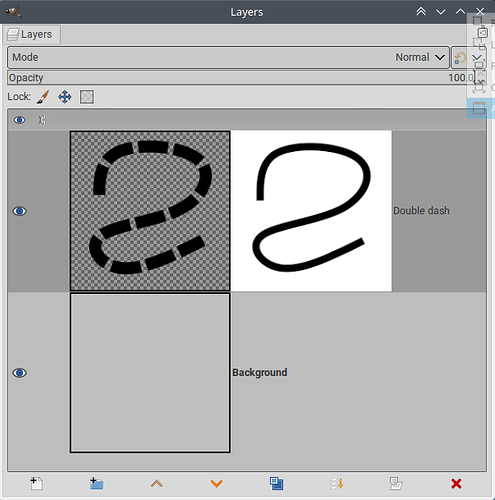This screenshot has width=495, height=500.
Task: Lower the selected layer
Action: [x=217, y=483]
